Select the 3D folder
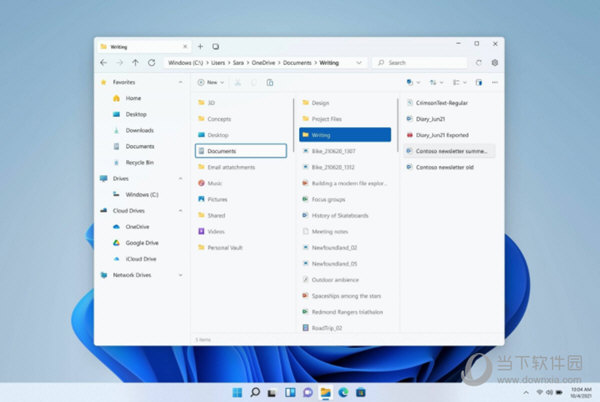The height and width of the screenshot is (402, 600). (x=241, y=103)
